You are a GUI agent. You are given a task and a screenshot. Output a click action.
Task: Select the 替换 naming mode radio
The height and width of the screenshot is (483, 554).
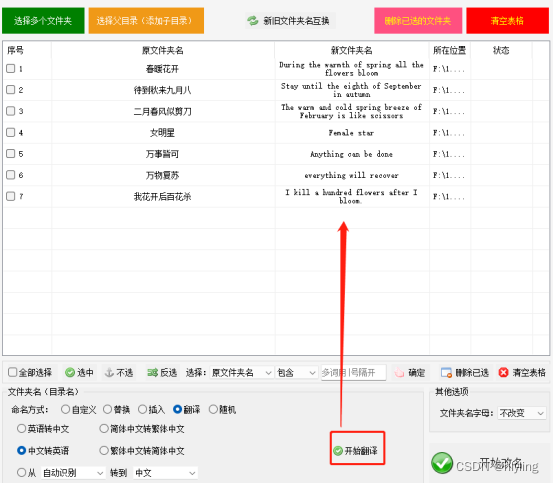point(107,410)
